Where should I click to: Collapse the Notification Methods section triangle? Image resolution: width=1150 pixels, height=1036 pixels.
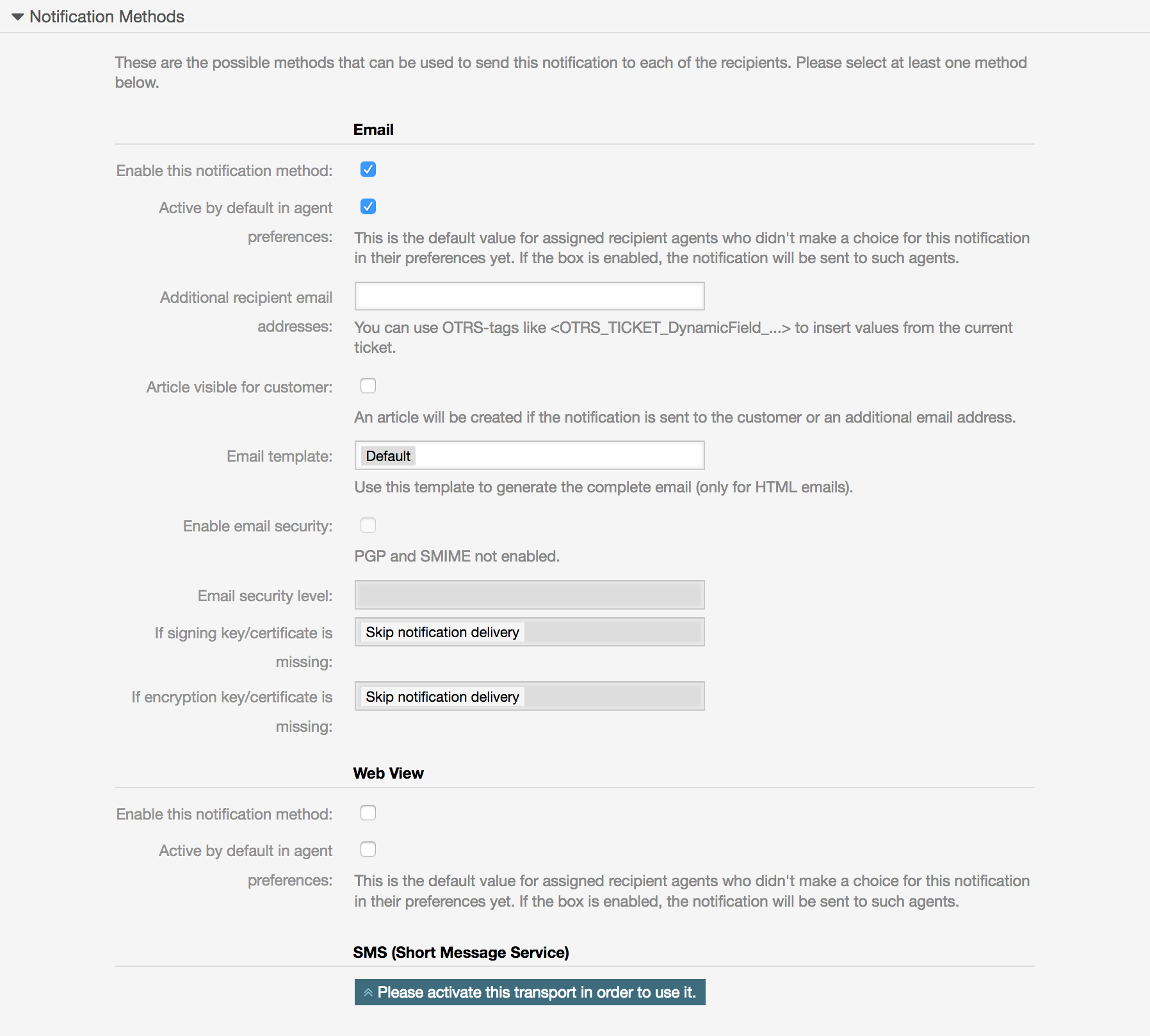coord(17,17)
